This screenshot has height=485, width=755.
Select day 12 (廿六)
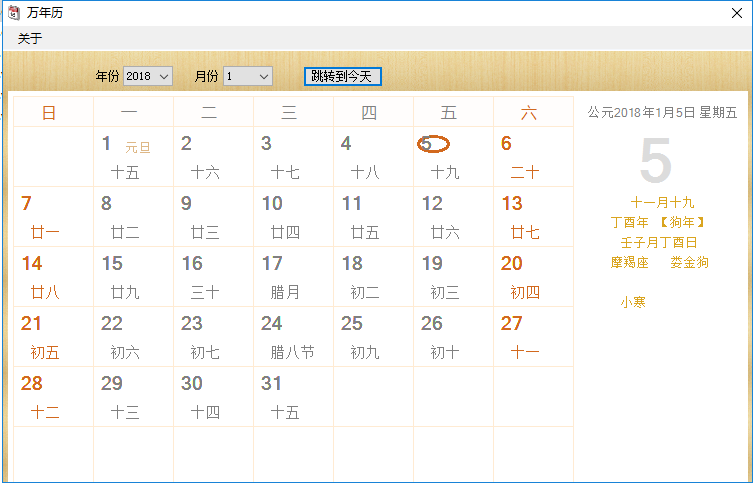point(453,217)
